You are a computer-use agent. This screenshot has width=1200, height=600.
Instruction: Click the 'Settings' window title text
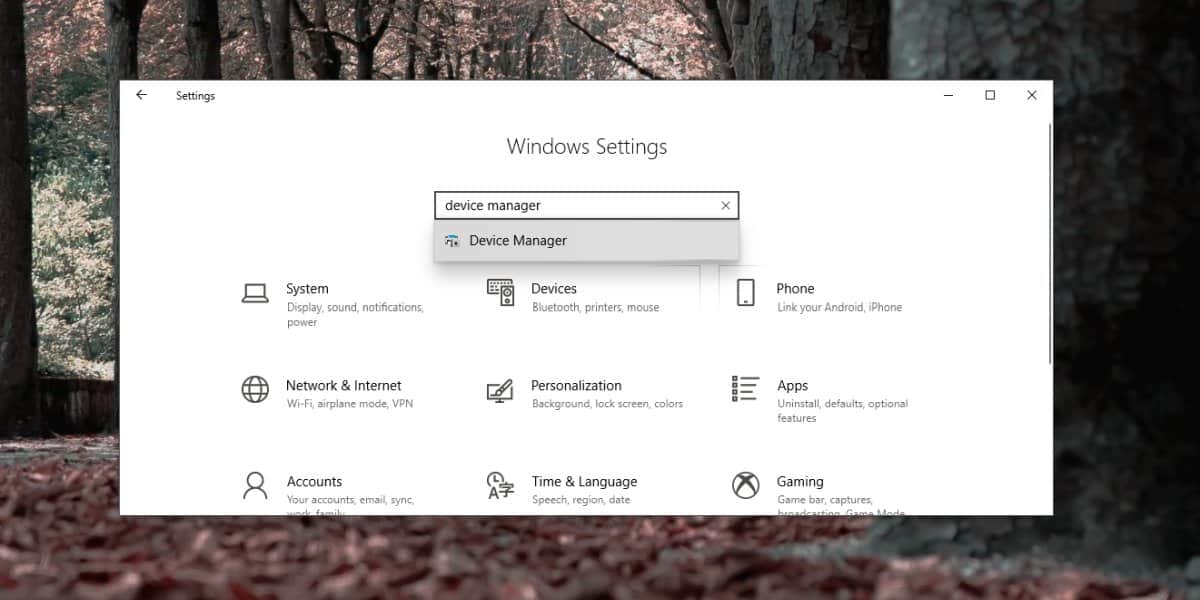point(195,96)
